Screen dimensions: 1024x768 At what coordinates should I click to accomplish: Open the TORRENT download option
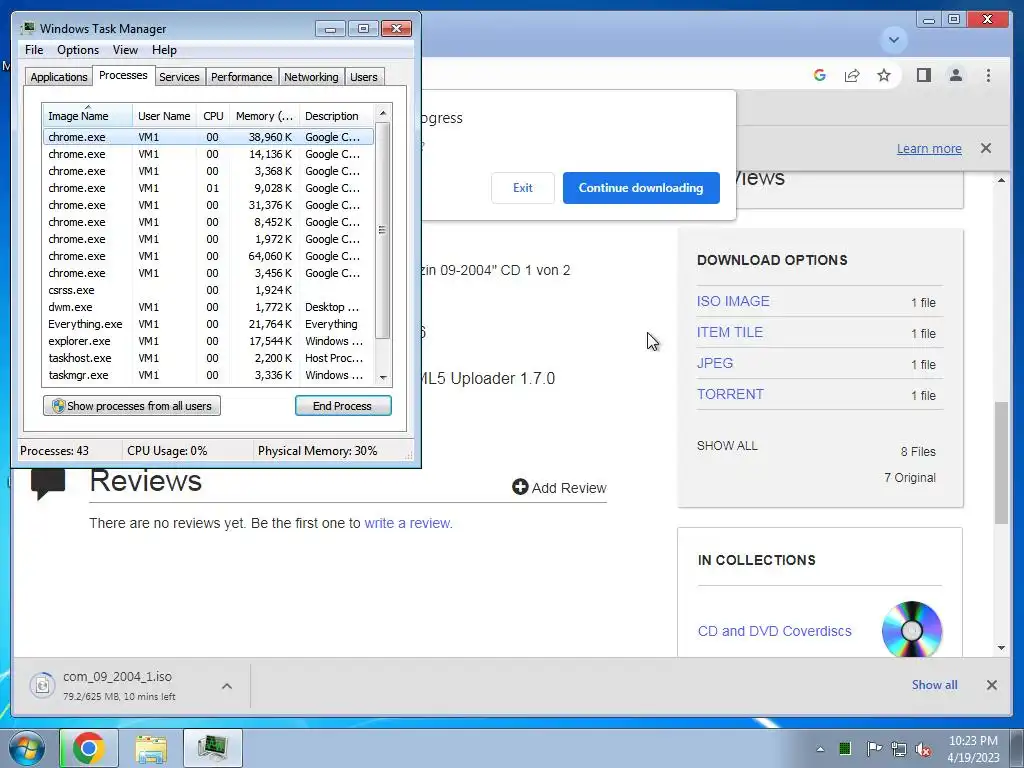tap(730, 394)
